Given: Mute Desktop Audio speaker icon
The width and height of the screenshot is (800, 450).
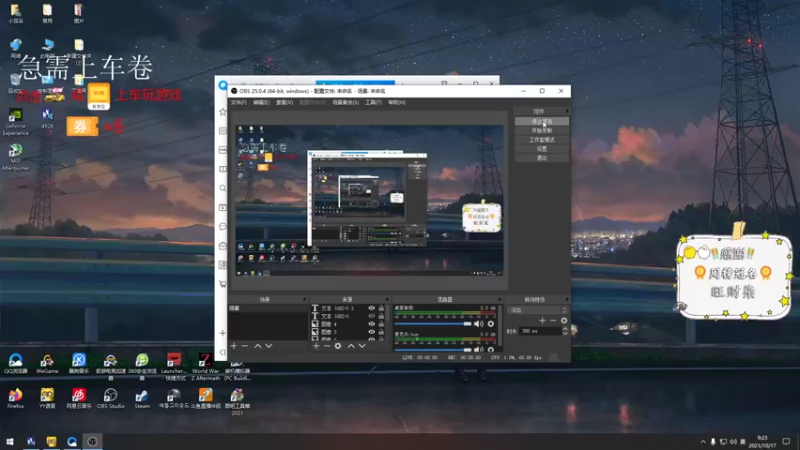Looking at the screenshot, I should (x=479, y=324).
